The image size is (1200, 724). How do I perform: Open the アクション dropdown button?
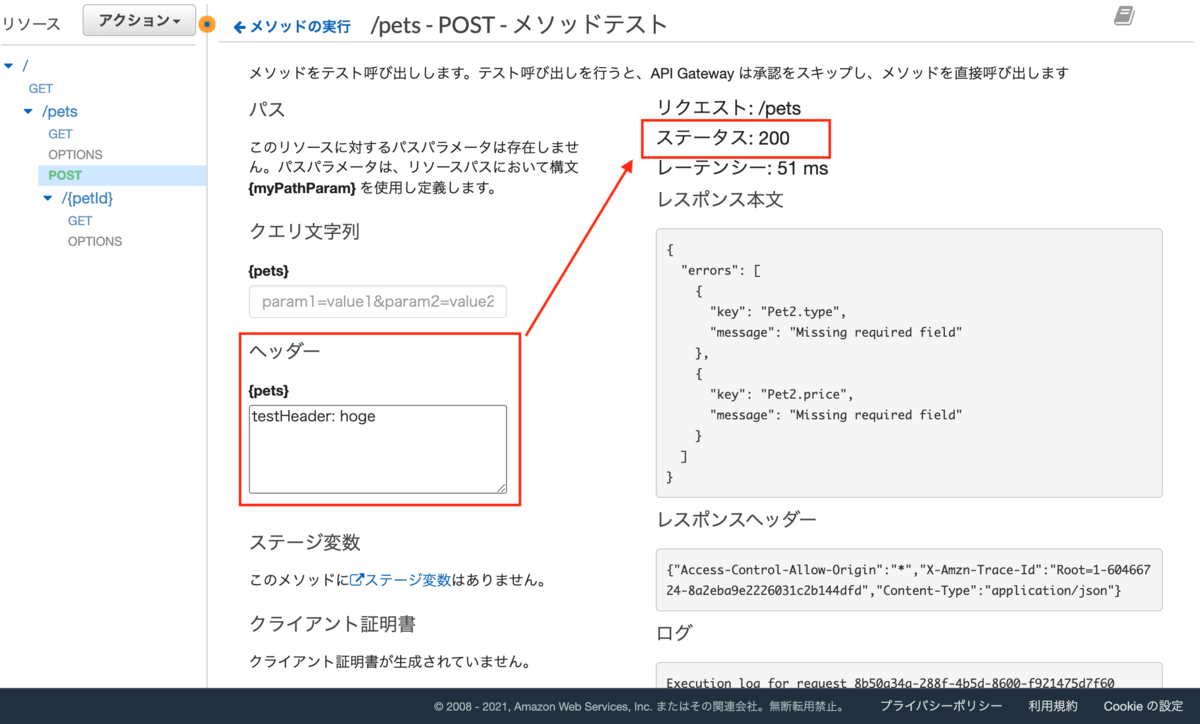coord(139,21)
